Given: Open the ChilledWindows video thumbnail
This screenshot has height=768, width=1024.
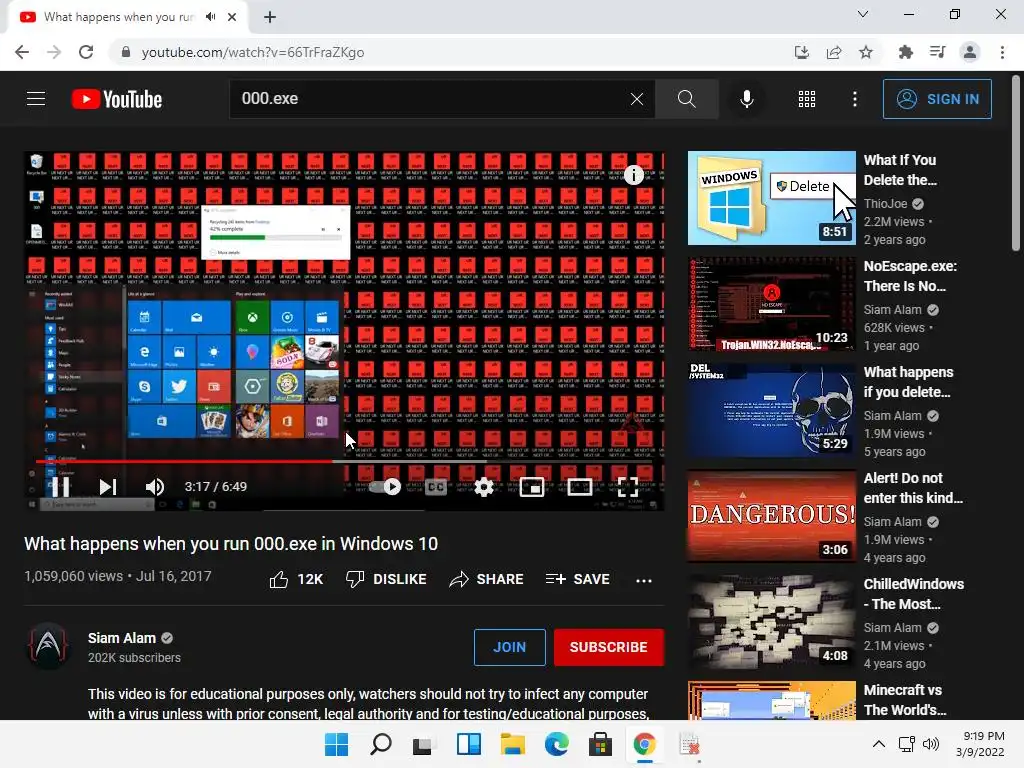Looking at the screenshot, I should [772, 622].
